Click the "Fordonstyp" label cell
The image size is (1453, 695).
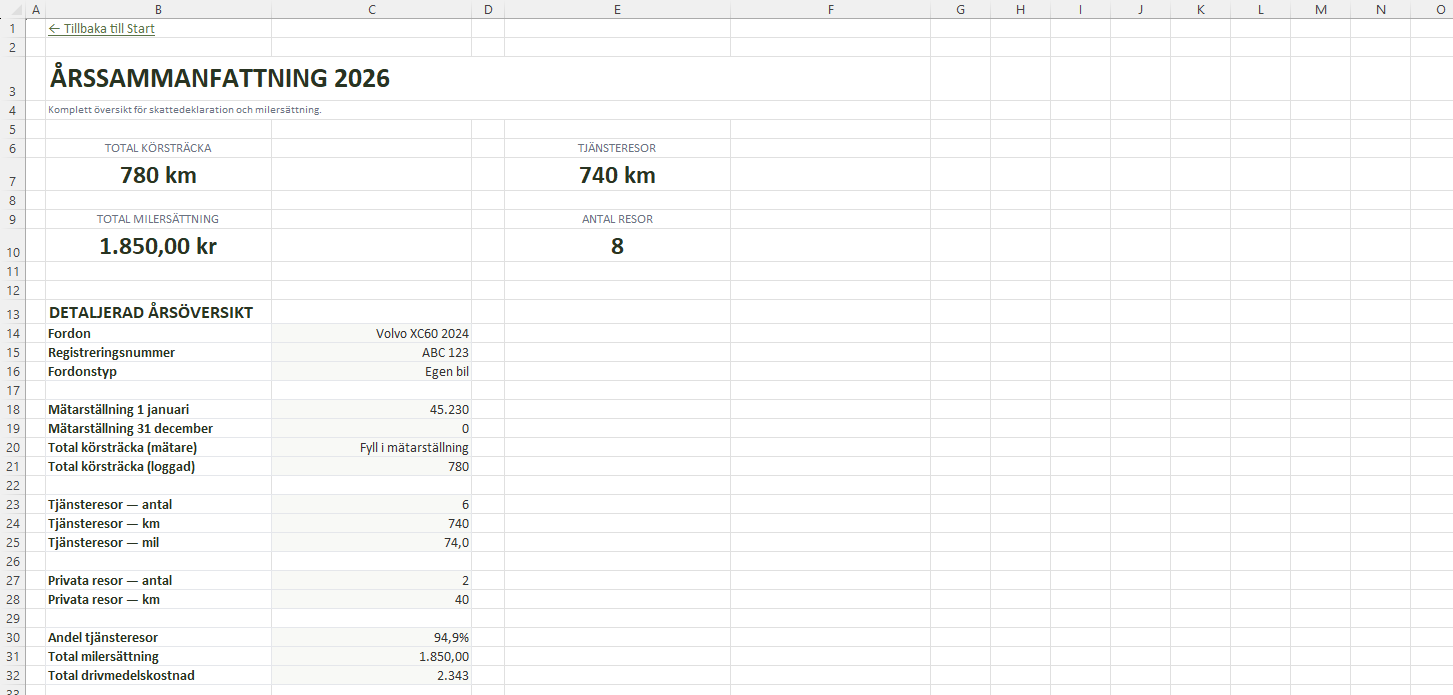click(x=158, y=372)
